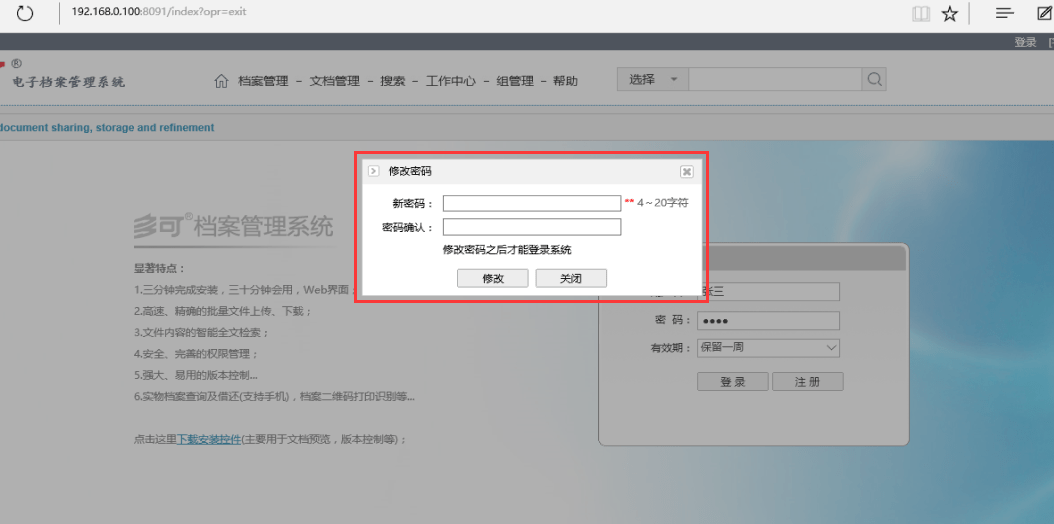The image size is (1054, 524).
Task: Click the 密码确认 input field
Action: point(531,227)
